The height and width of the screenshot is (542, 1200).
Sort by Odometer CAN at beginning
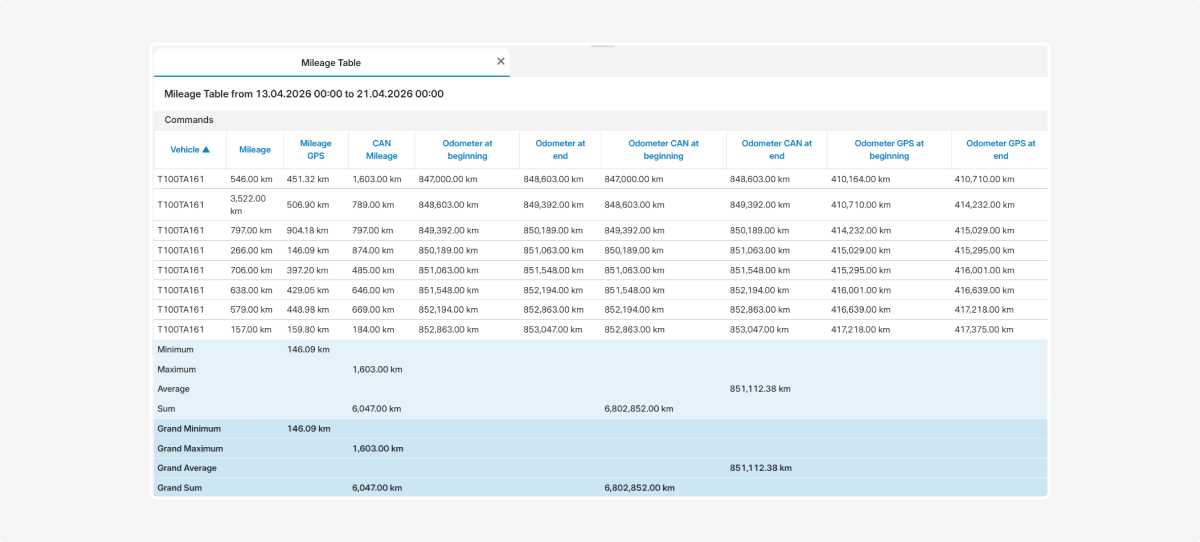click(663, 150)
